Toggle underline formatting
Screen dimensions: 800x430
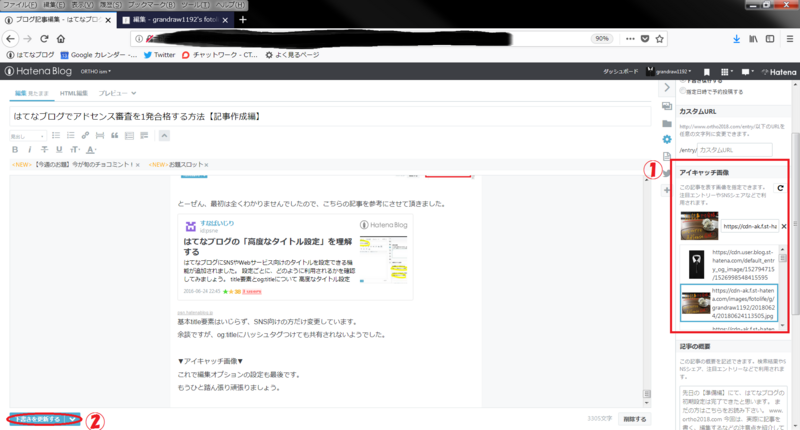point(59,149)
